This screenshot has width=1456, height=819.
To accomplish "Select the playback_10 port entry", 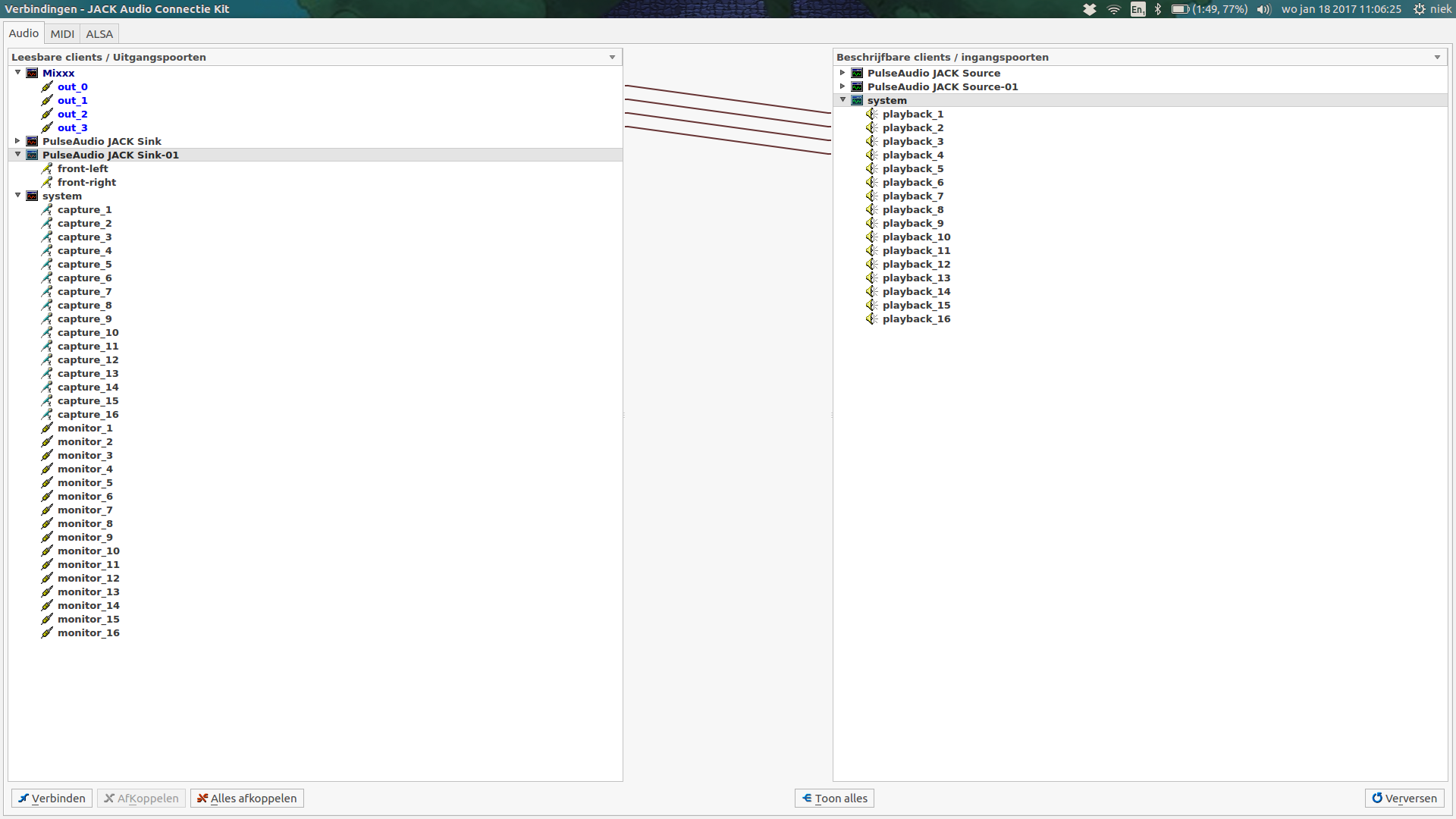I will 916,237.
